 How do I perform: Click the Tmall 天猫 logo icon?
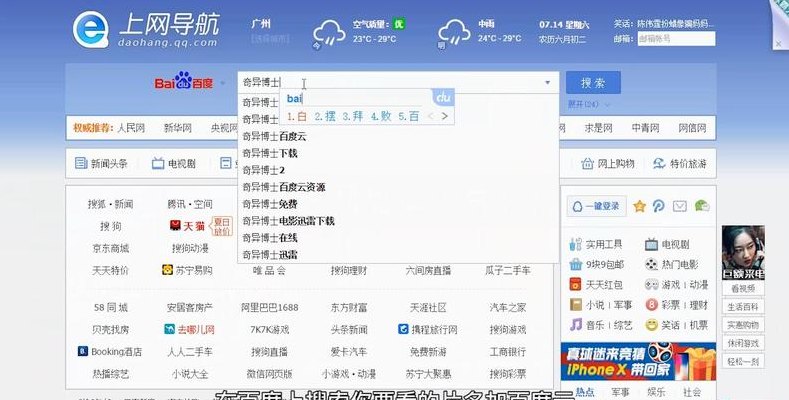[175, 225]
